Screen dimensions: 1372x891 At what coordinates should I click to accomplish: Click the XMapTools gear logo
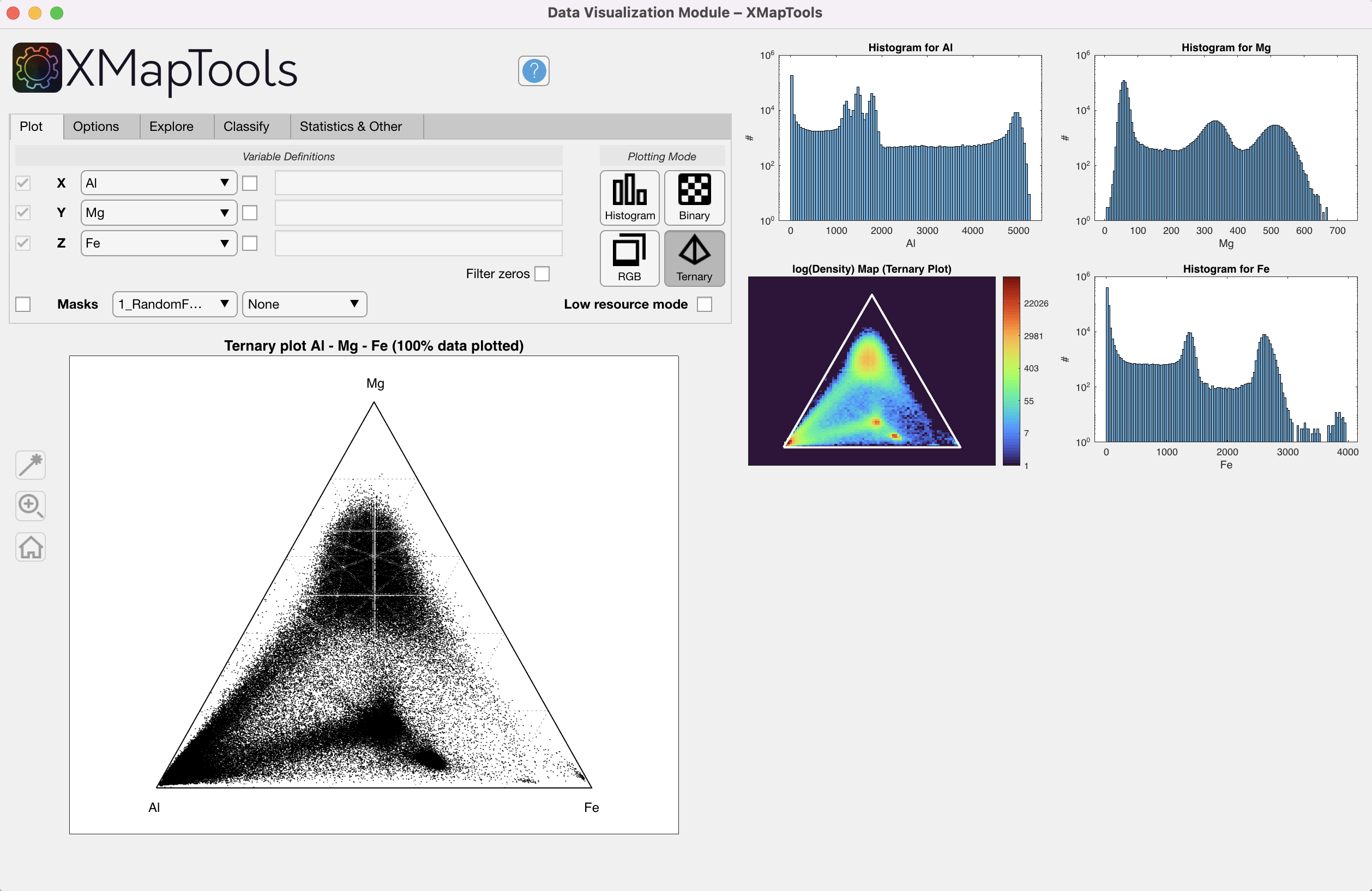click(x=36, y=68)
